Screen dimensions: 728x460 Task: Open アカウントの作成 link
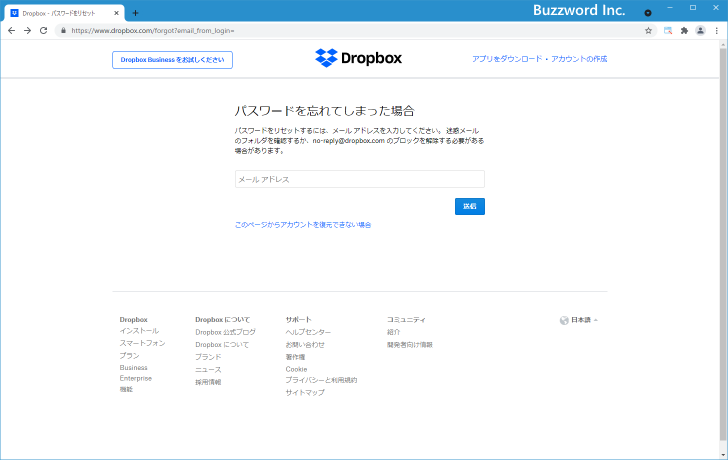(579, 59)
